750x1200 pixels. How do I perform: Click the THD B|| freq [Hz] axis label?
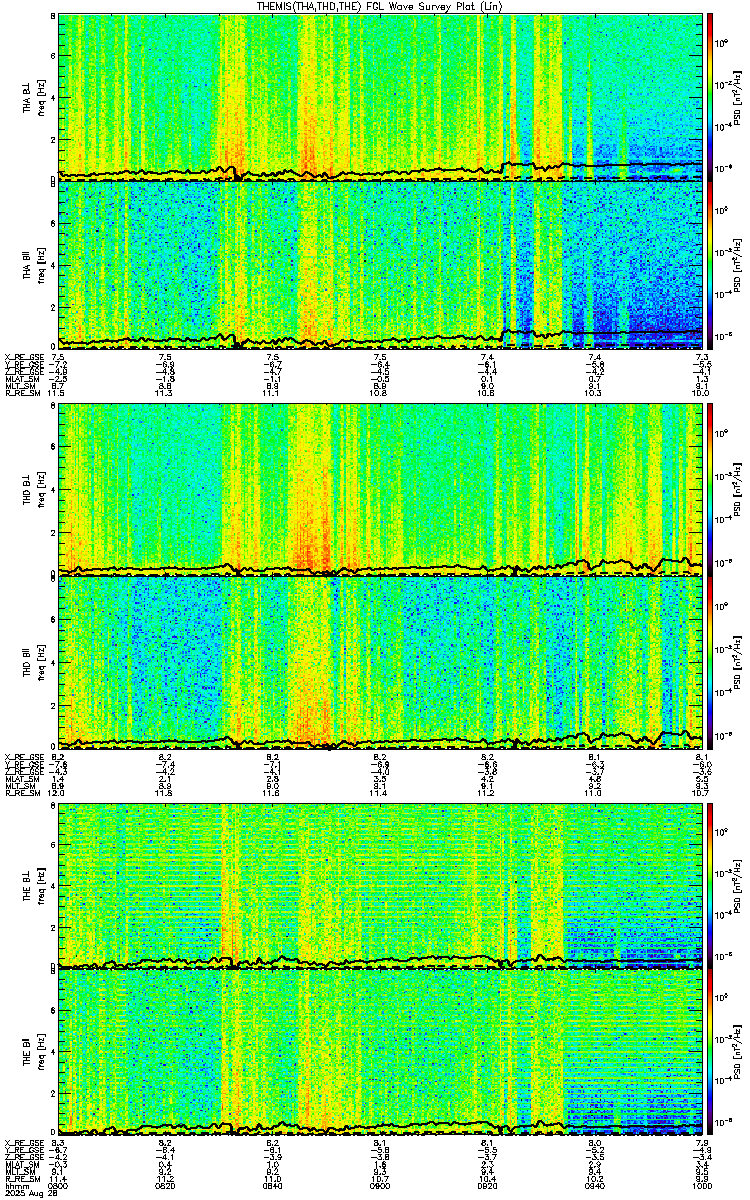(32, 662)
